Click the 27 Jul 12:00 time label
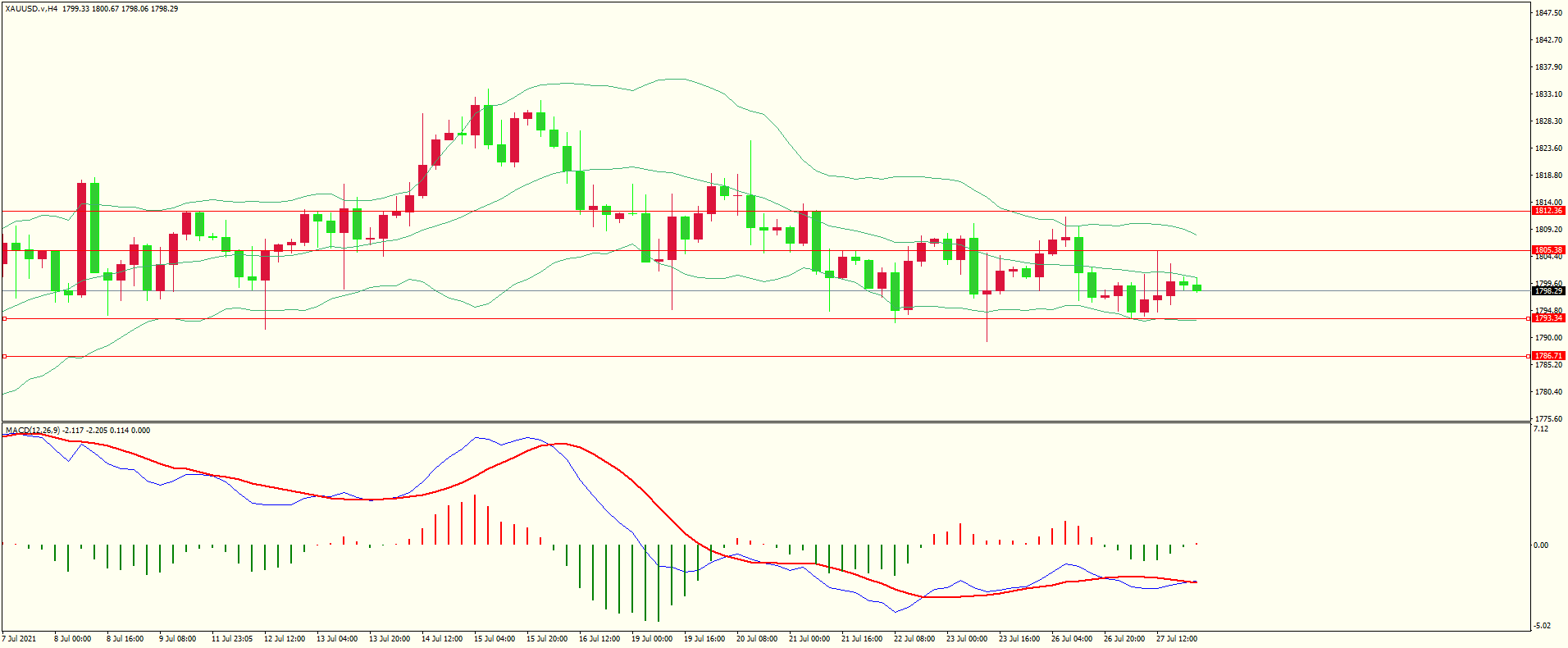Image resolution: width=1568 pixels, height=648 pixels. pos(1177,639)
